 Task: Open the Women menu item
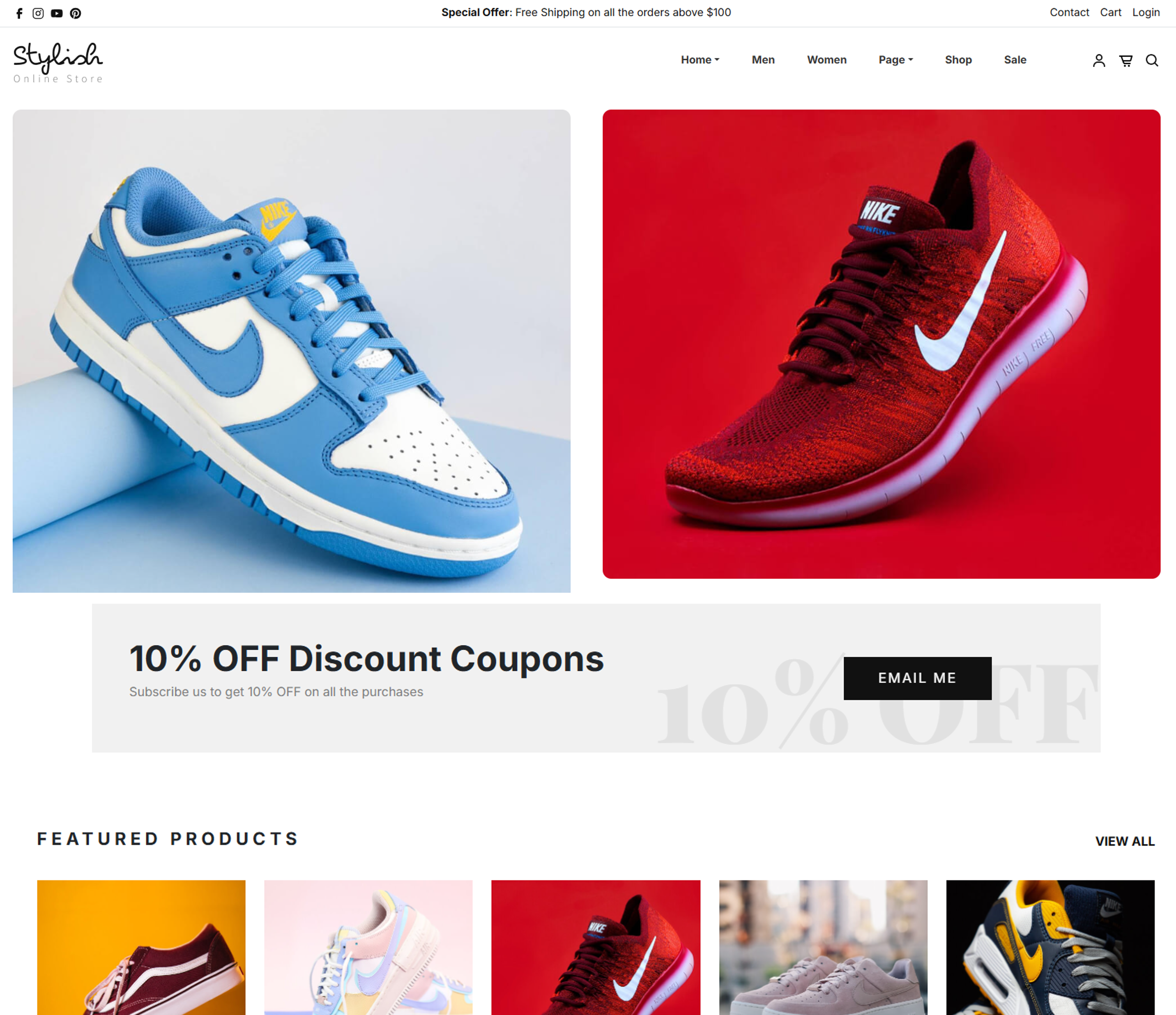pyautogui.click(x=826, y=60)
